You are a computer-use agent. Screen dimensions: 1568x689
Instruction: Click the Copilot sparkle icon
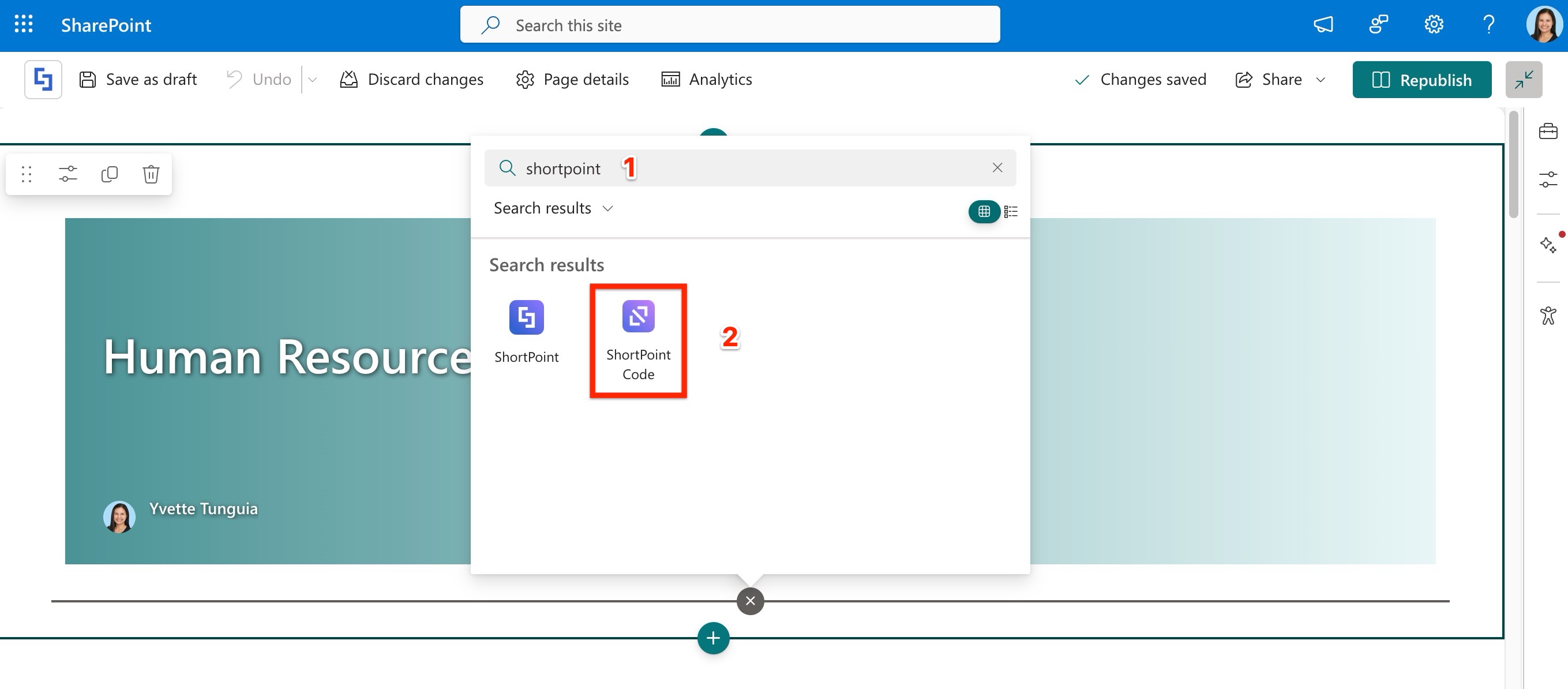click(1547, 245)
